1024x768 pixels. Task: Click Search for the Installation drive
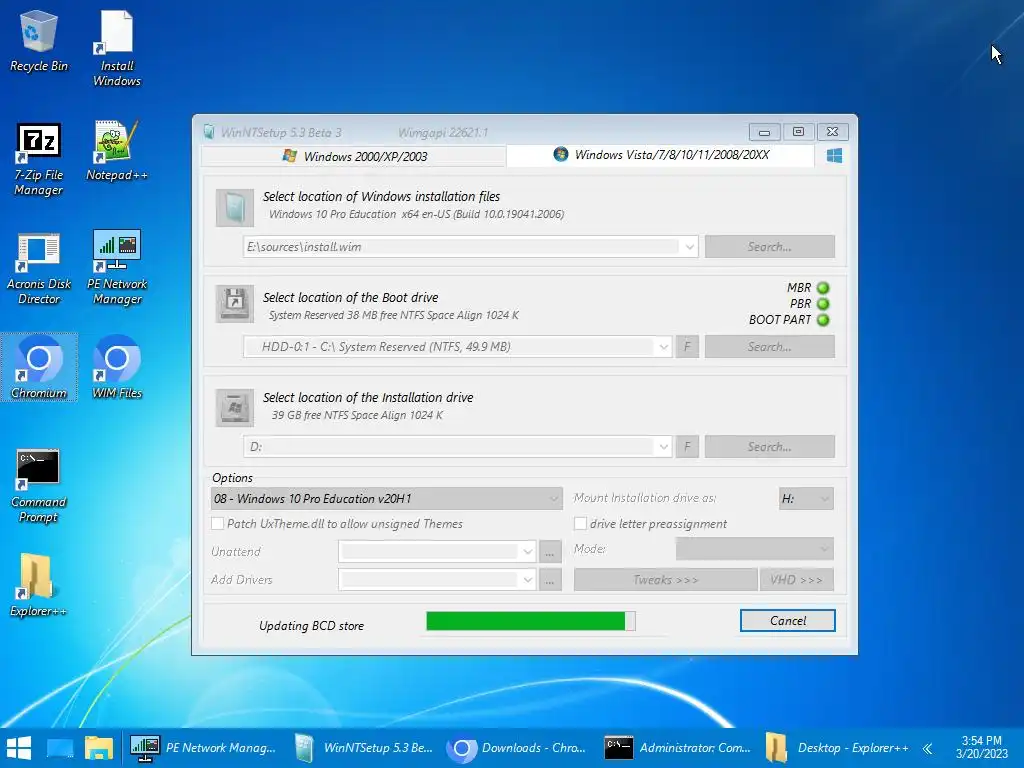coord(769,447)
